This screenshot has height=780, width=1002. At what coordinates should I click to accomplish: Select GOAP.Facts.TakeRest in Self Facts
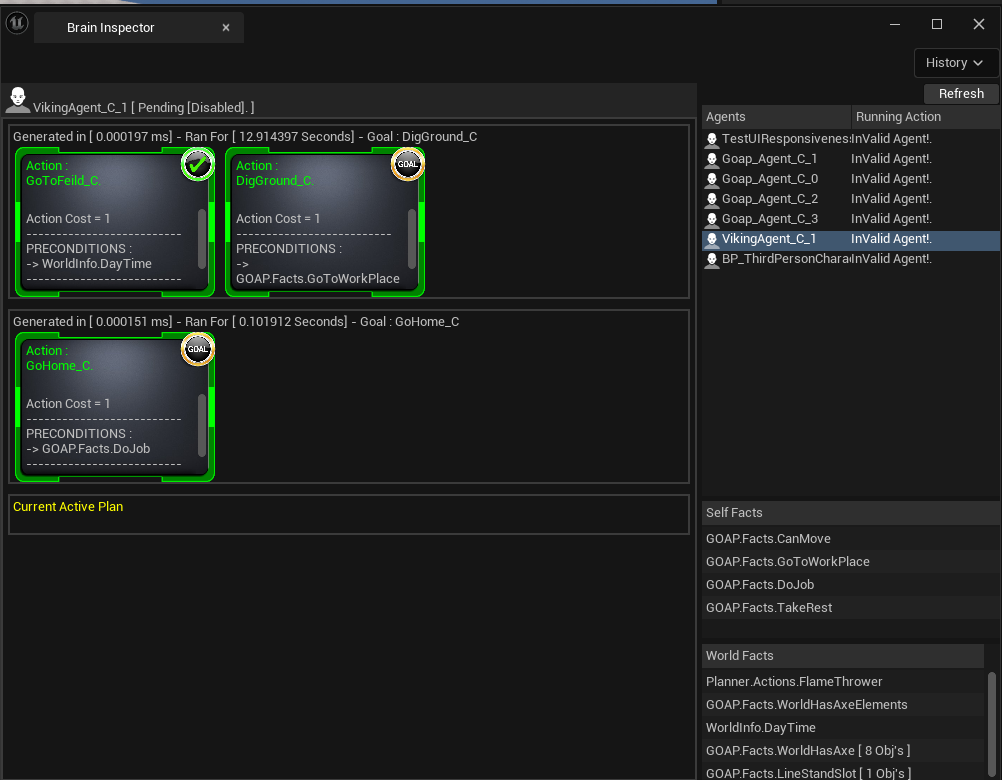tap(850, 608)
